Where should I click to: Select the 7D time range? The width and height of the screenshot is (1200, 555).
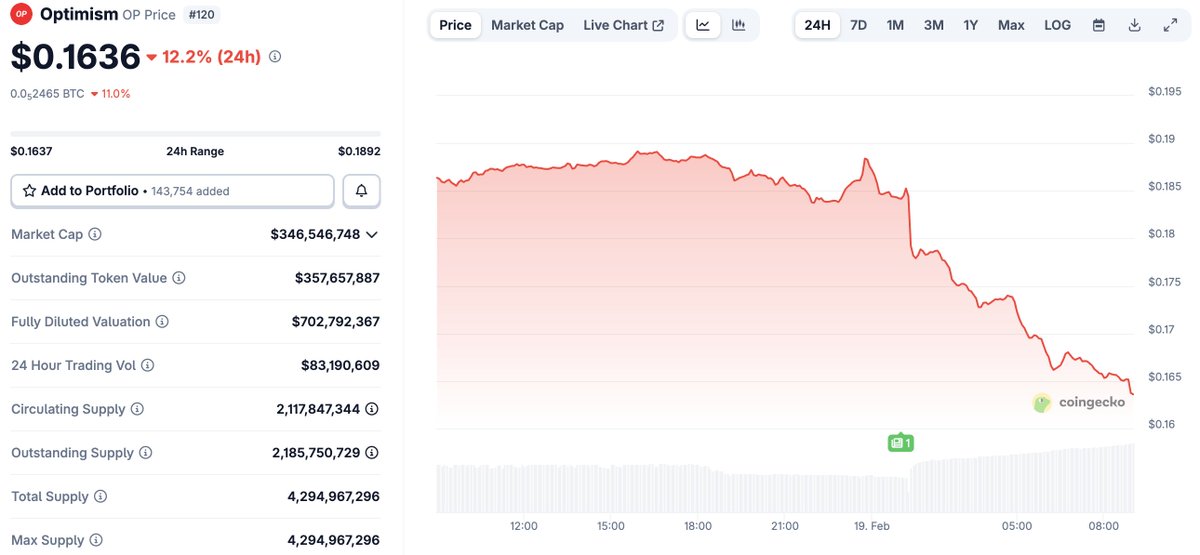pos(858,25)
